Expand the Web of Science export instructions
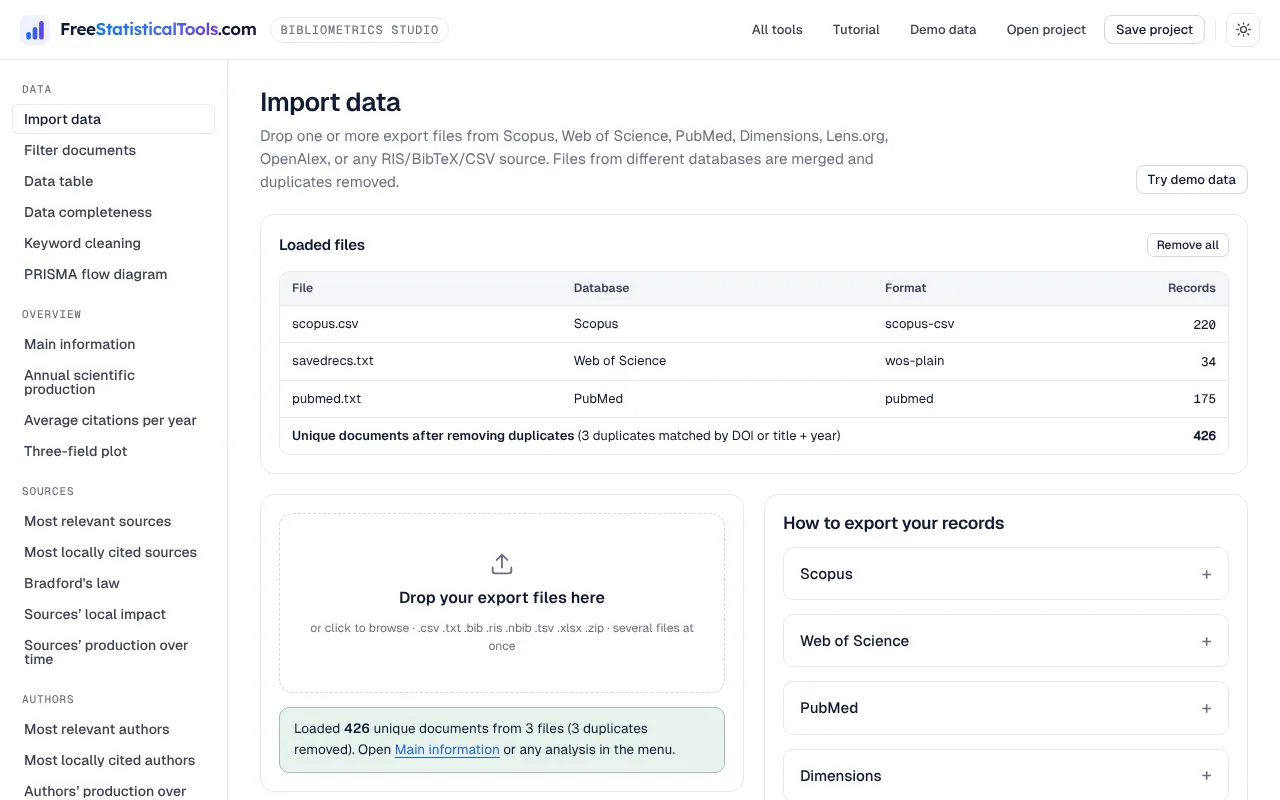1280x800 pixels. (x=1006, y=641)
